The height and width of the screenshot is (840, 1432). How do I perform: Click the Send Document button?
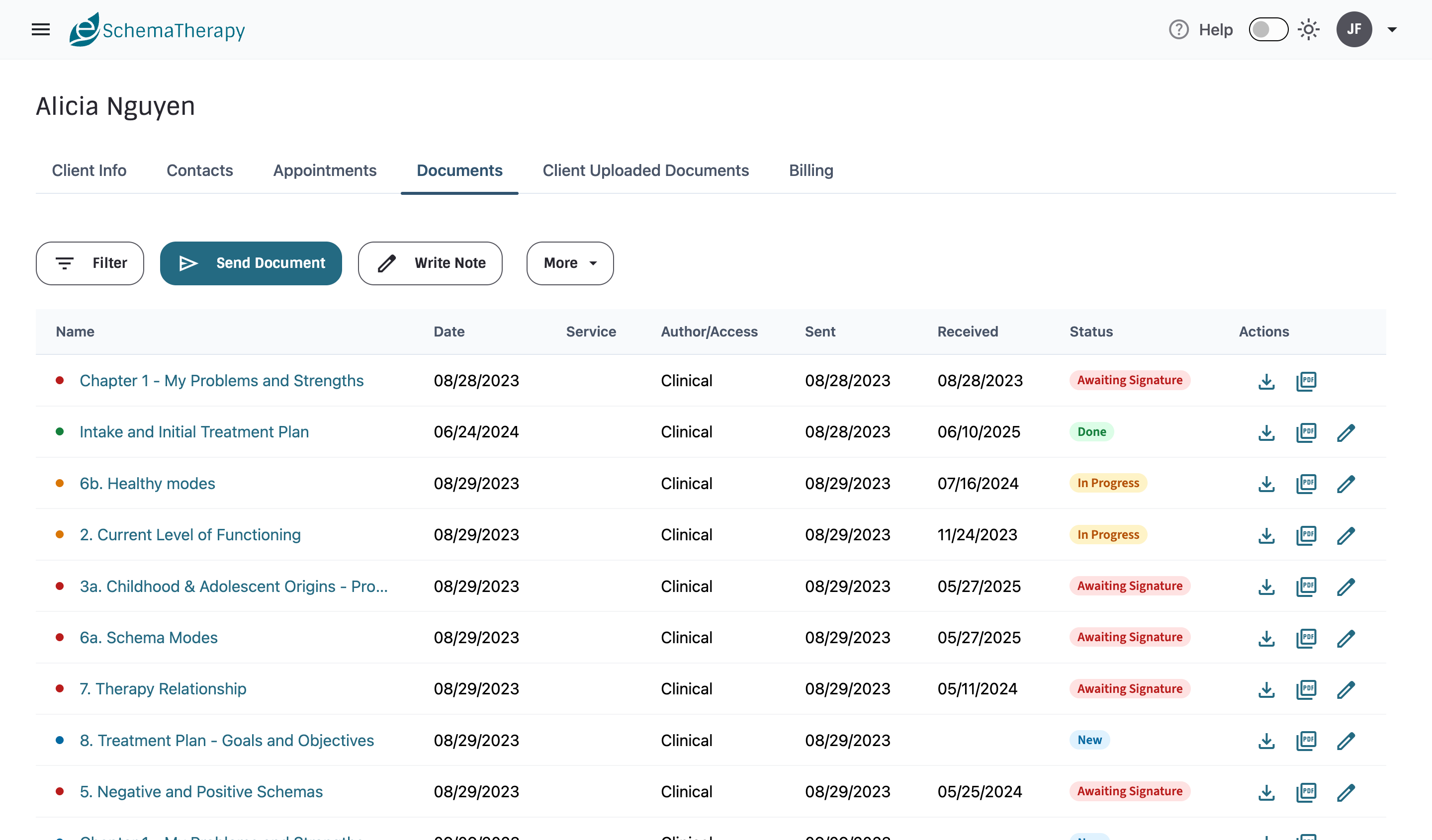point(251,263)
